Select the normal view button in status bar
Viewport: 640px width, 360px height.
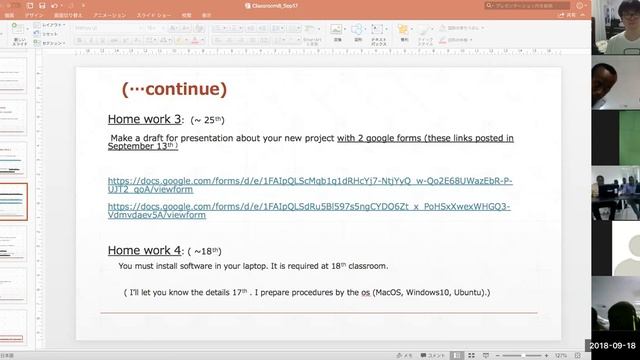tap(456, 356)
